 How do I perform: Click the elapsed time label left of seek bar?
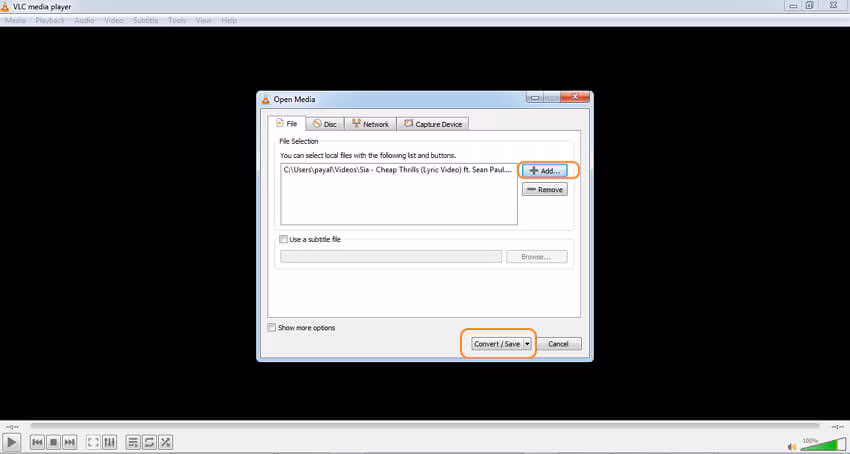[x=12, y=427]
